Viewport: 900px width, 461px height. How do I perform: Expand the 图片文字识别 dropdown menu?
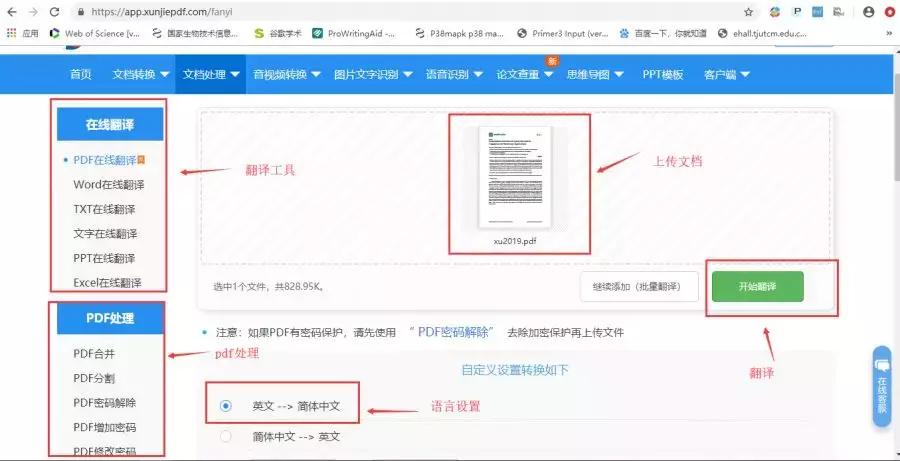point(373,74)
